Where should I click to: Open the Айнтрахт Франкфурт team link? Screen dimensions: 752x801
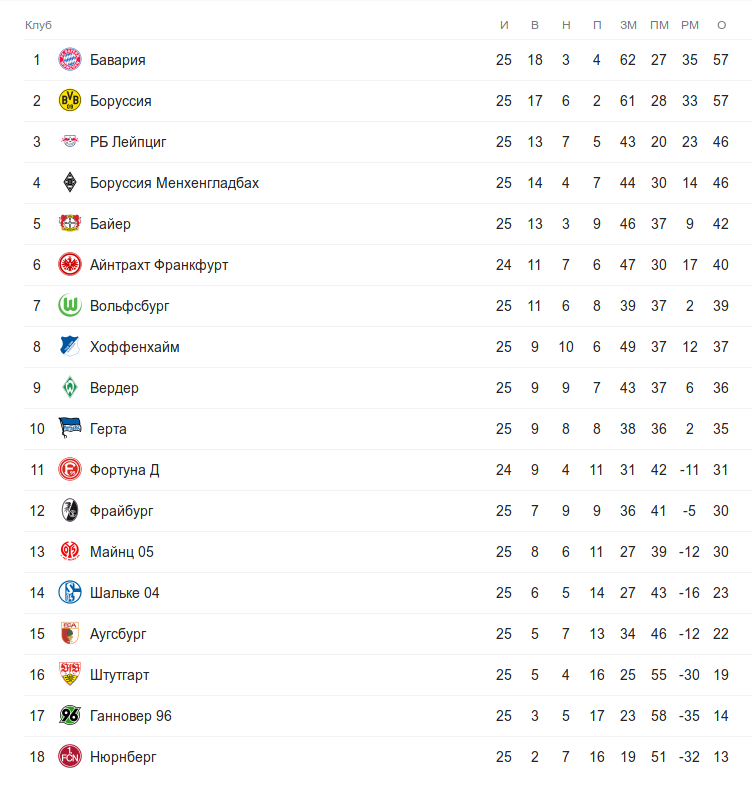[159, 265]
